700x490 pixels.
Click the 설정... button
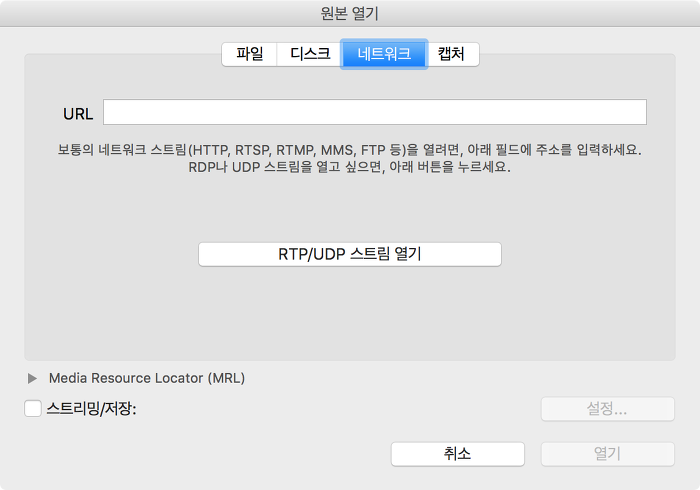coord(608,409)
